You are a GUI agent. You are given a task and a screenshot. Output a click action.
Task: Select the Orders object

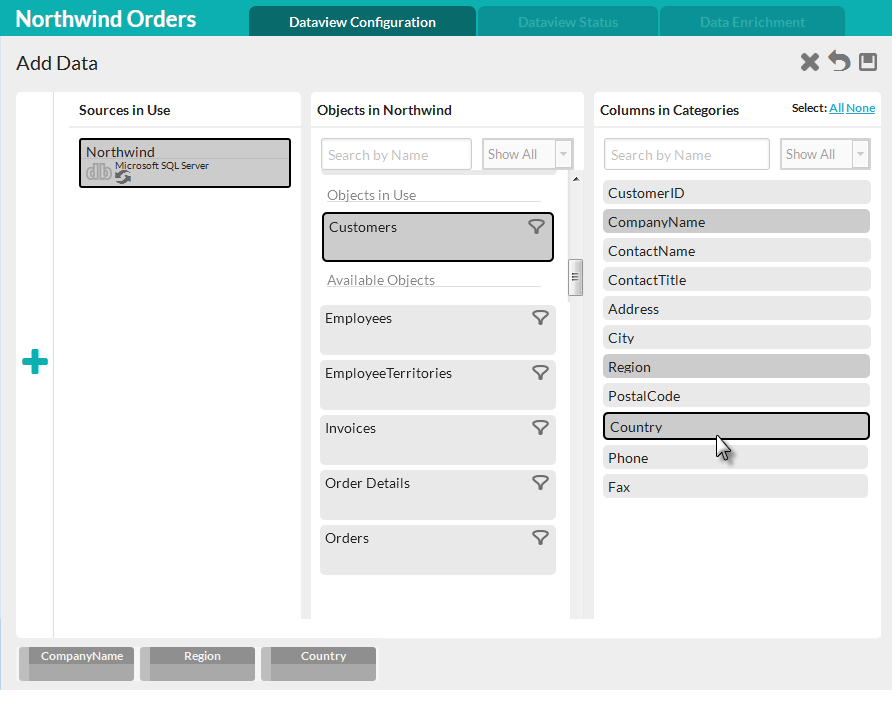pos(437,549)
